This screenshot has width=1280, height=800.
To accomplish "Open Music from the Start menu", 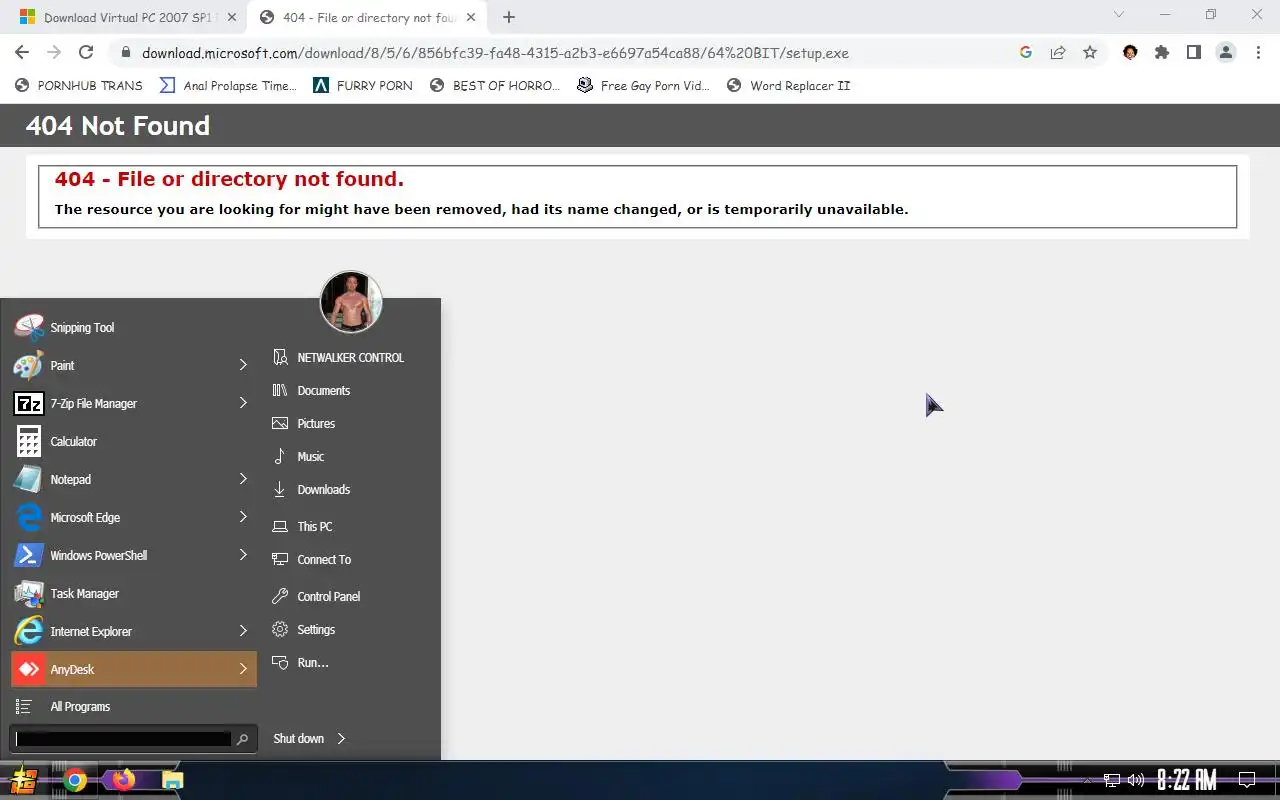I will click(310, 456).
